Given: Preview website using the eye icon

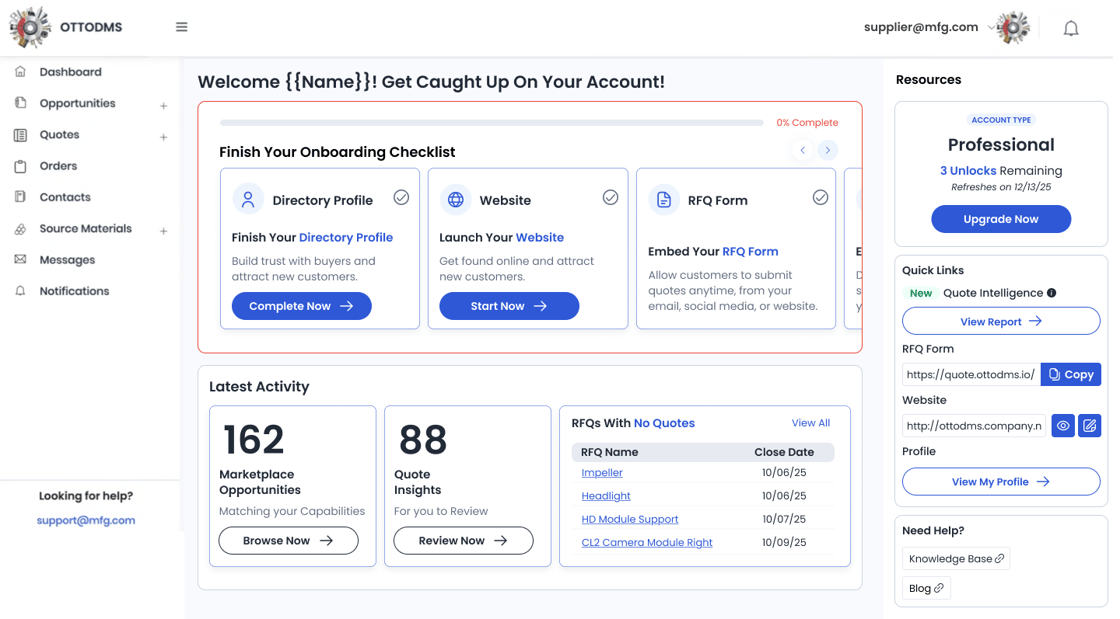Looking at the screenshot, I should pos(1062,426).
